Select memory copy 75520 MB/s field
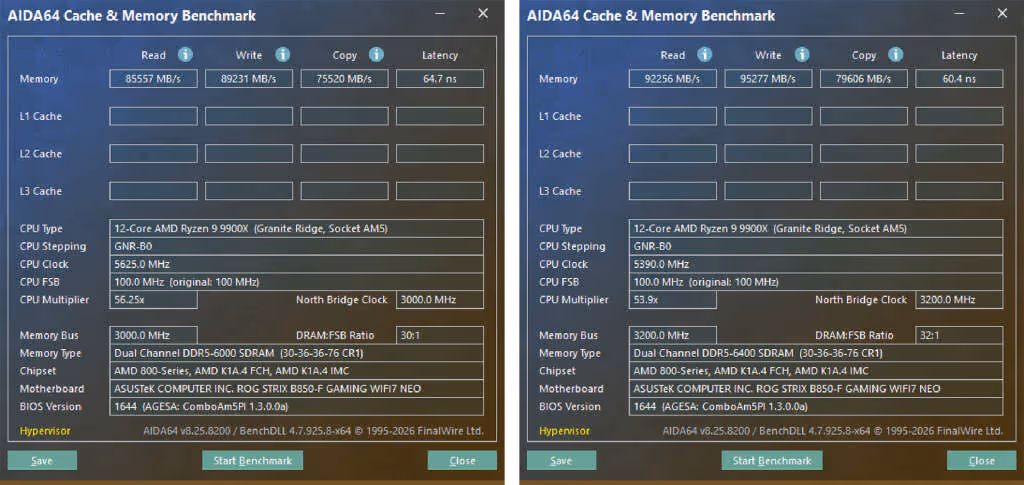Screen dimensions: 1024x485 pos(344,79)
